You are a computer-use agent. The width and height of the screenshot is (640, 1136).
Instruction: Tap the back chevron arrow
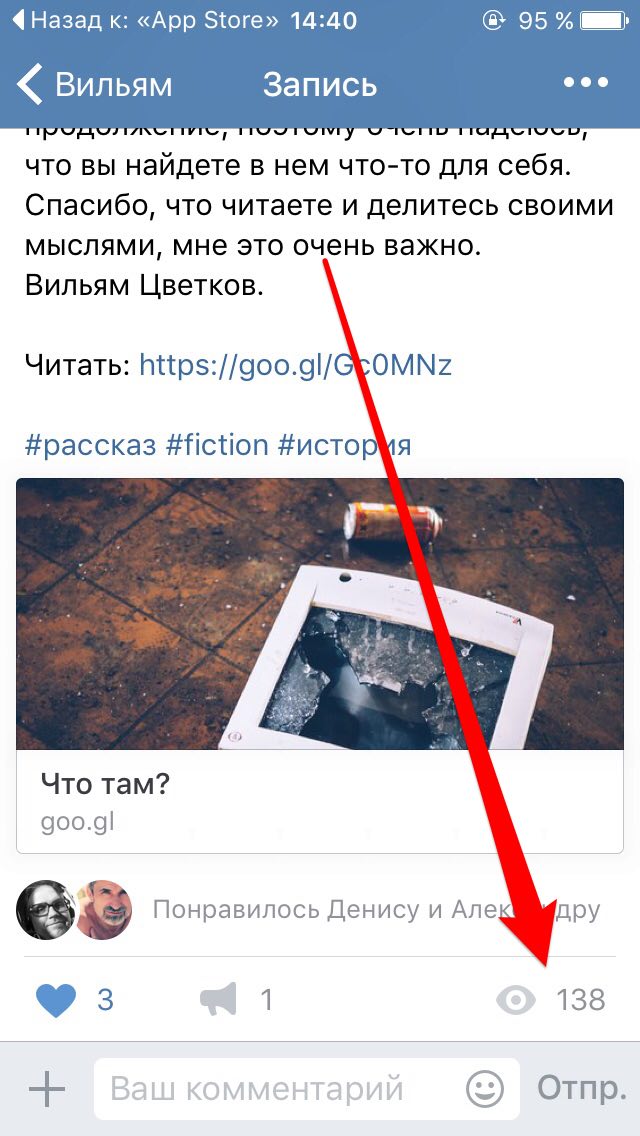coord(29,84)
